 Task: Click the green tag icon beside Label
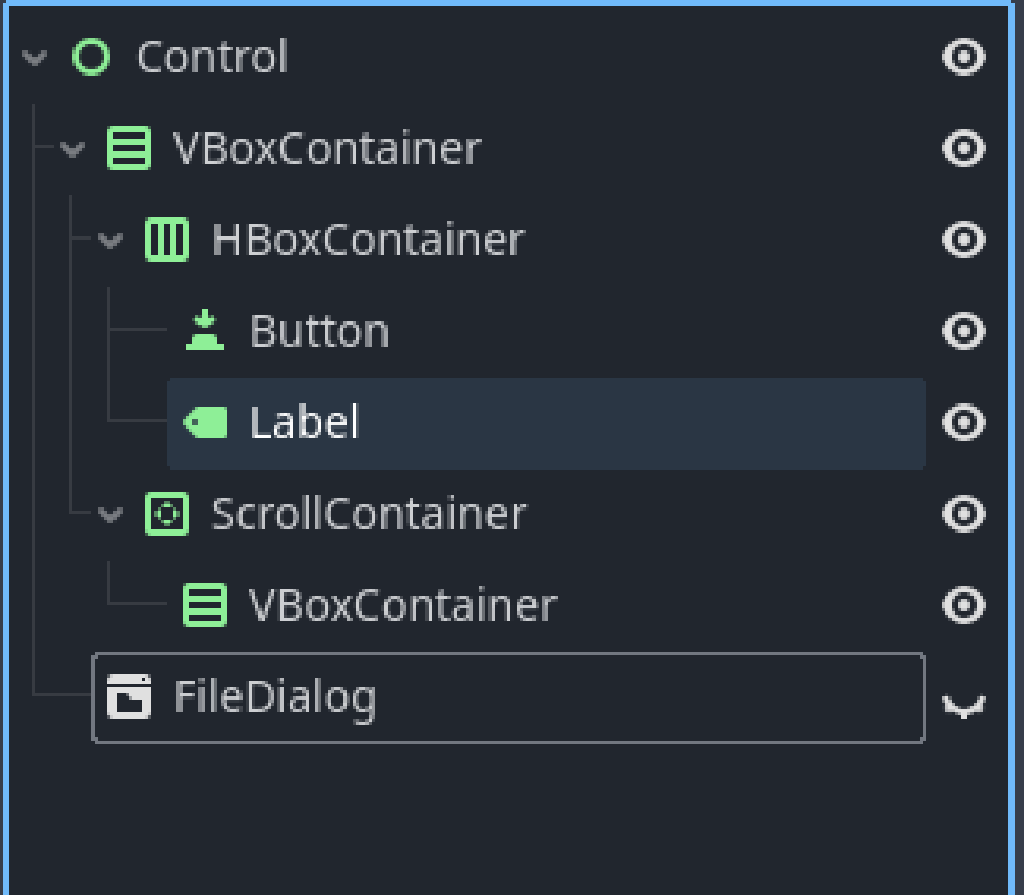pos(204,423)
